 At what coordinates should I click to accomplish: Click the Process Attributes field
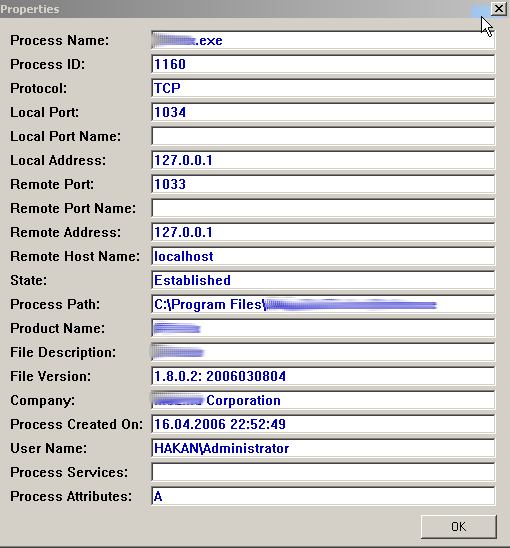[x=323, y=496]
